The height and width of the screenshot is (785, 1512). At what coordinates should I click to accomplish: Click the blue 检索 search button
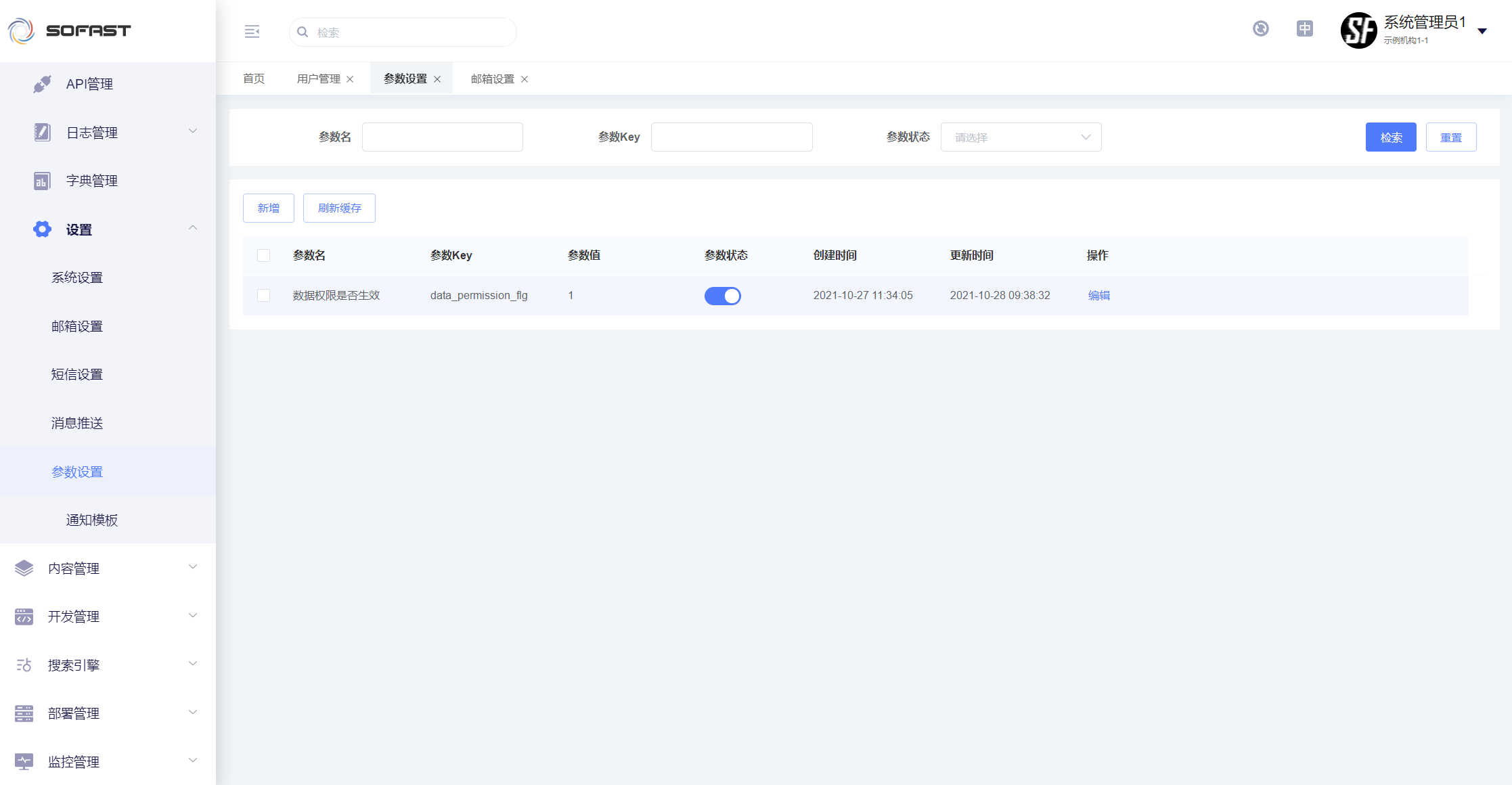tap(1390, 137)
